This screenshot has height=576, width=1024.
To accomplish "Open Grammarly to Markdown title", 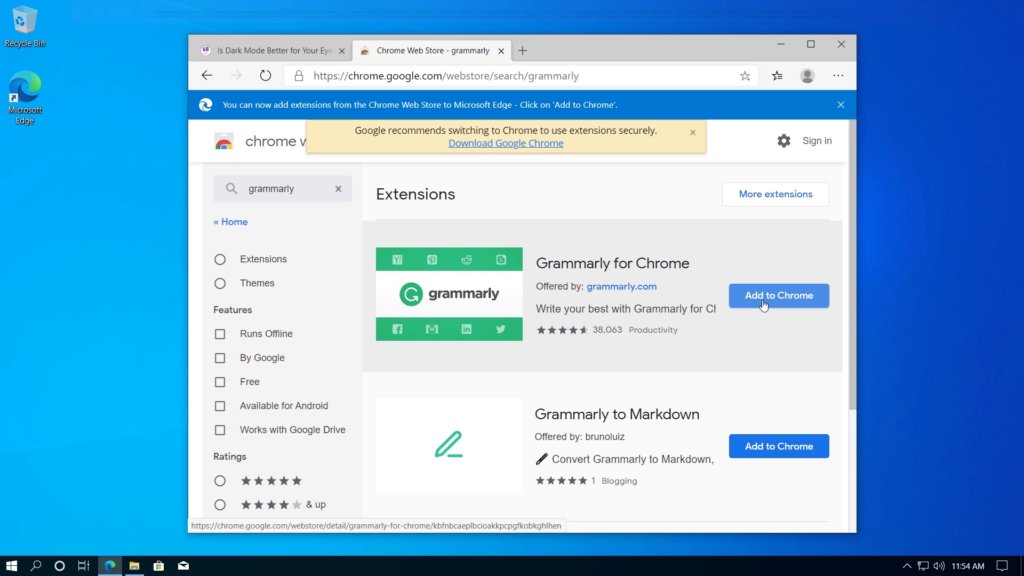I will point(617,414).
